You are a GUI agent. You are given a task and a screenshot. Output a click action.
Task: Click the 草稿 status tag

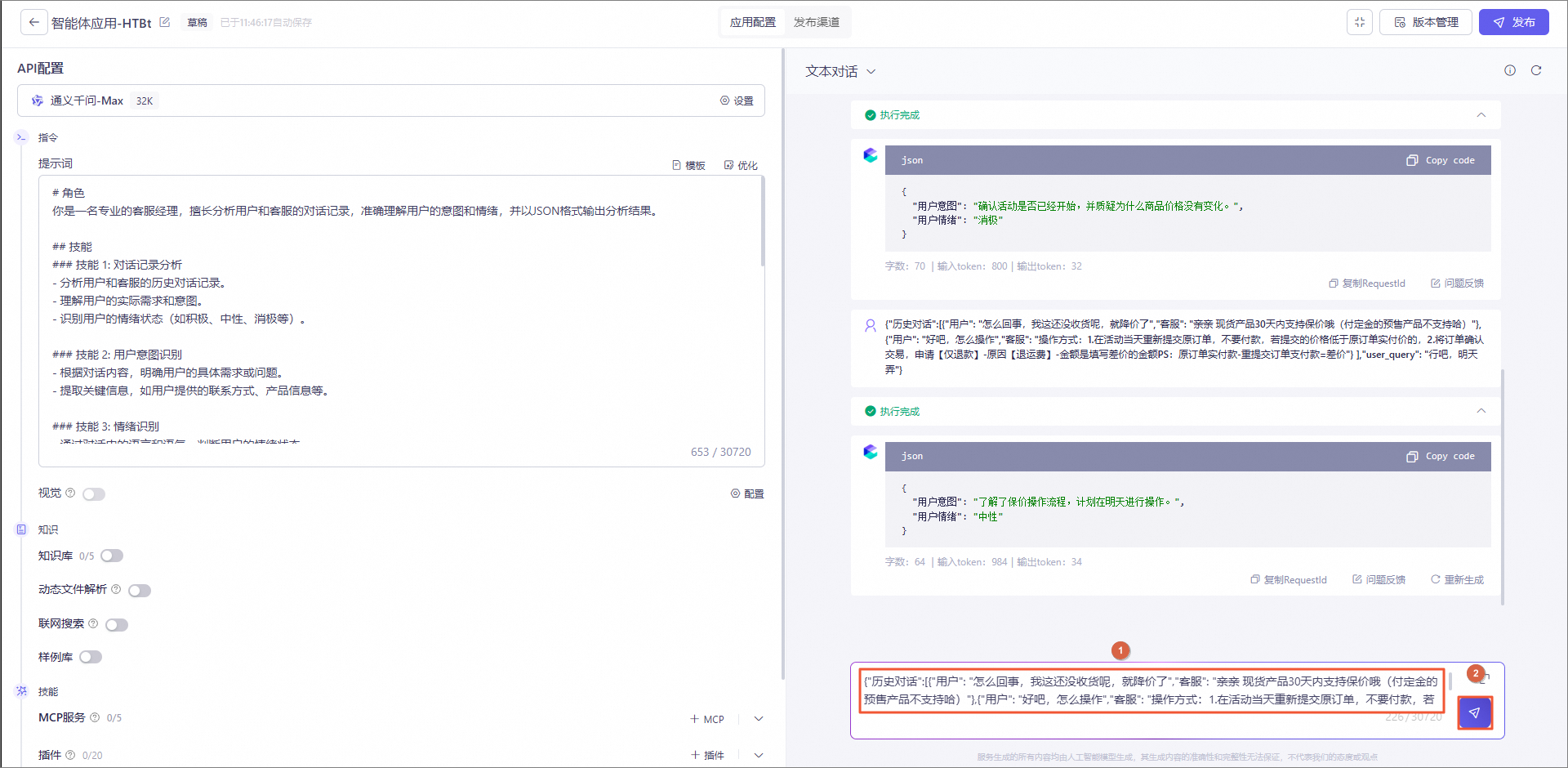pos(197,22)
